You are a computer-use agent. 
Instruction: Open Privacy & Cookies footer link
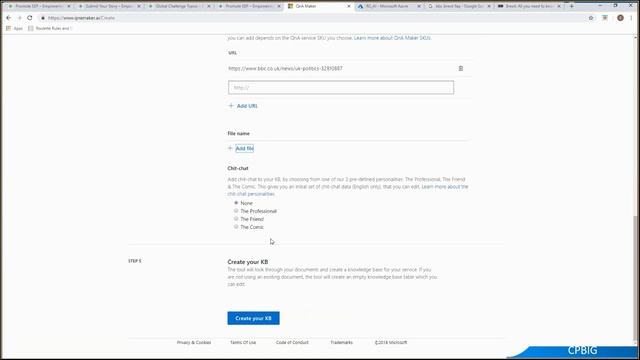[194, 342]
